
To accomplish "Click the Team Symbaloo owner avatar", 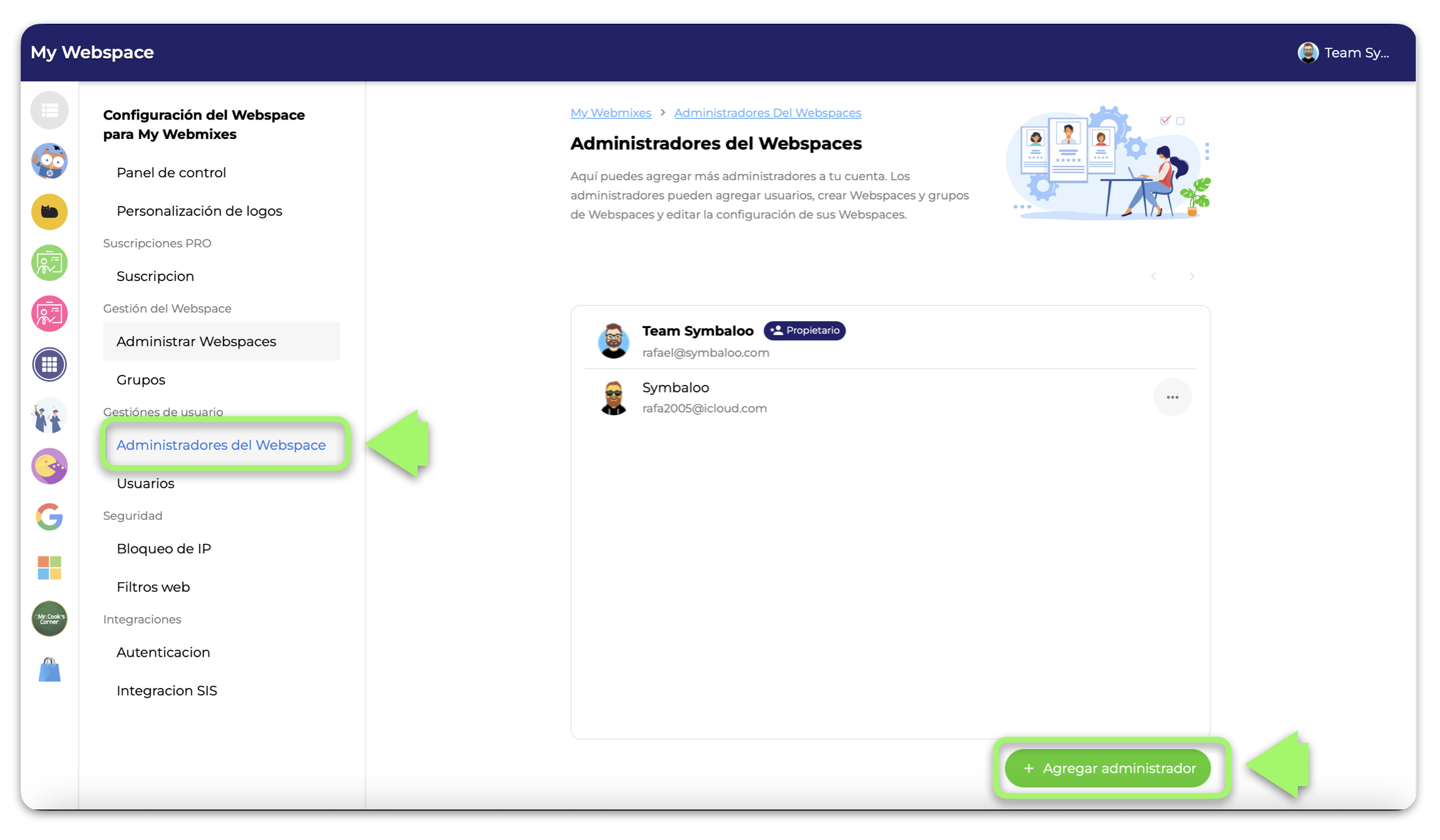I will coord(614,341).
